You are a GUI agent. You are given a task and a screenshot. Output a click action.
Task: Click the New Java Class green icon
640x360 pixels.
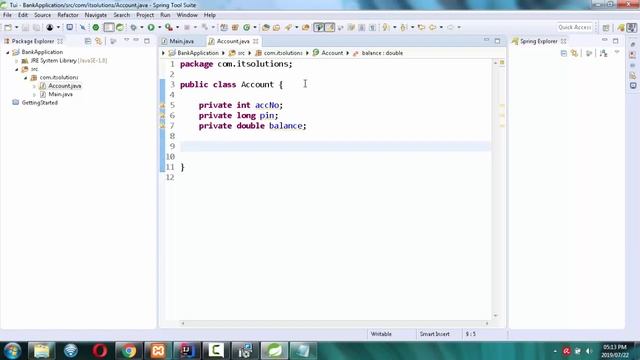[247, 27]
